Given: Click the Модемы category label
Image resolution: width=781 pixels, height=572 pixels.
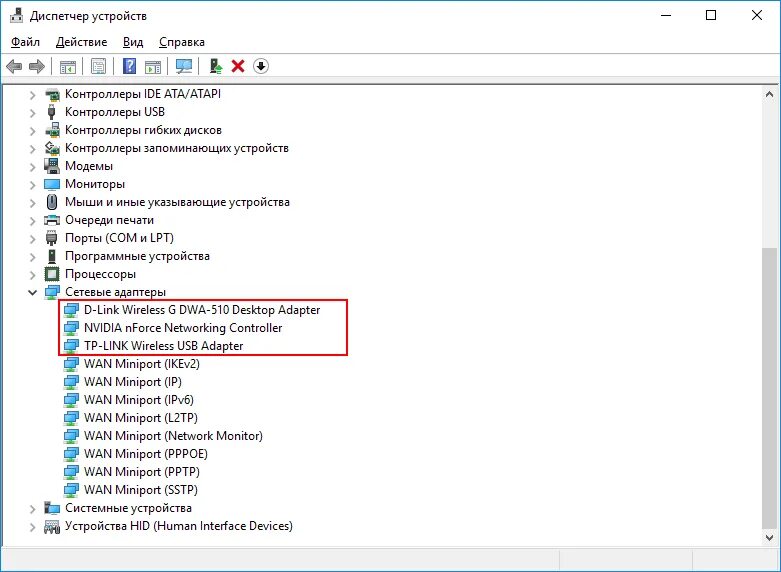Looking at the screenshot, I should (x=89, y=166).
